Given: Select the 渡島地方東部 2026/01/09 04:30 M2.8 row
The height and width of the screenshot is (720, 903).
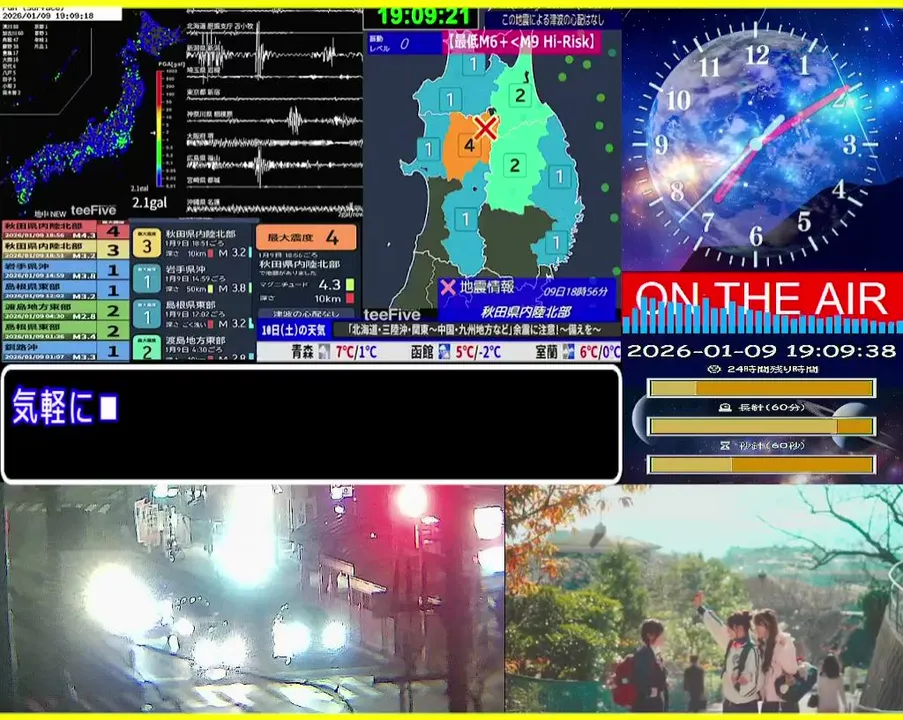Looking at the screenshot, I should (x=65, y=310).
